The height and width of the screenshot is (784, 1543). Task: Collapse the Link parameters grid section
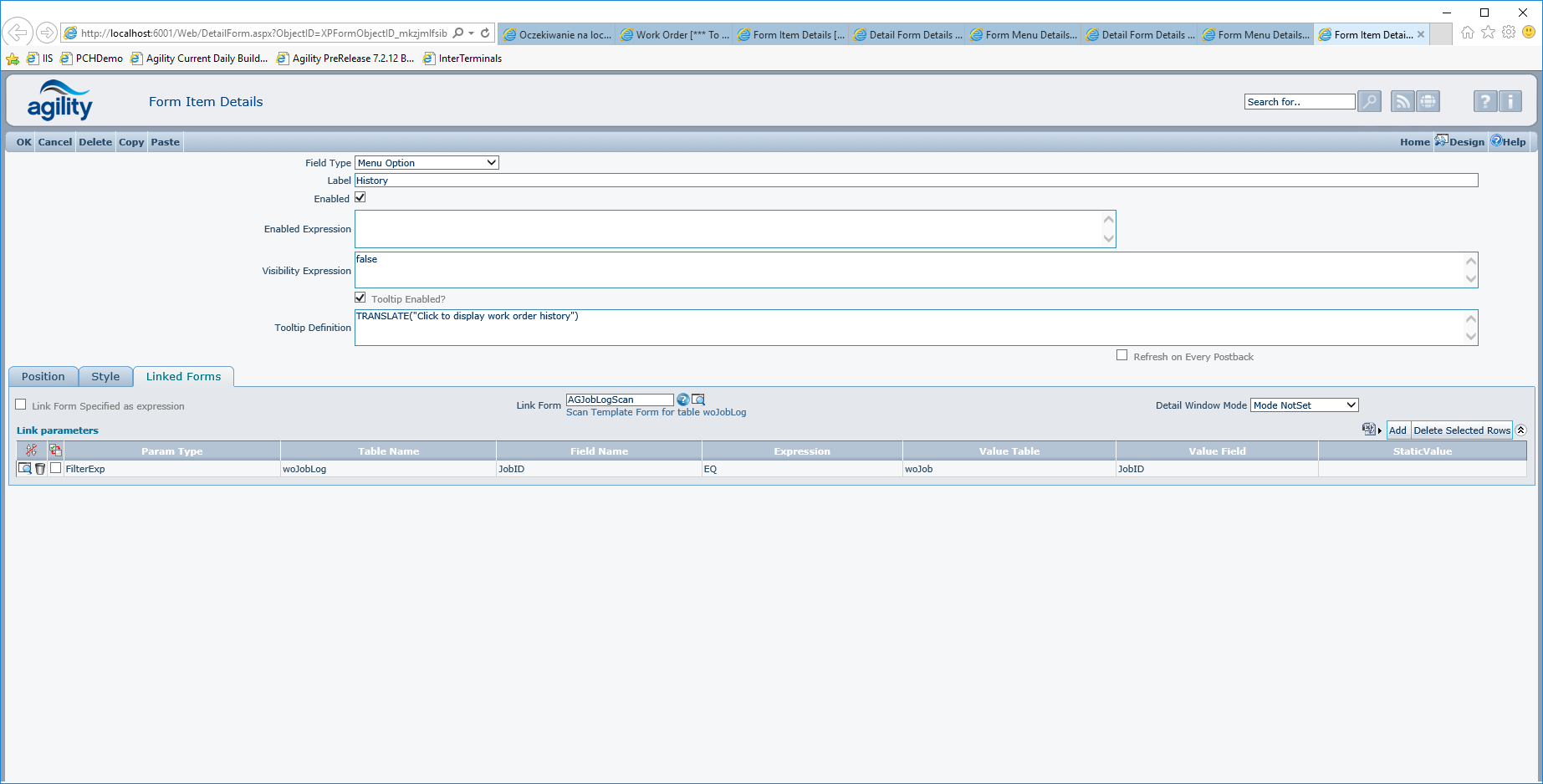1521,430
